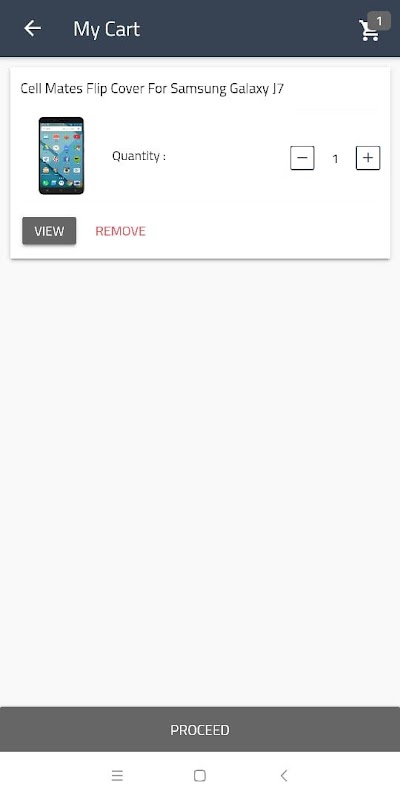
Task: Tap PROCEED to continue checkout
Action: pos(200,730)
